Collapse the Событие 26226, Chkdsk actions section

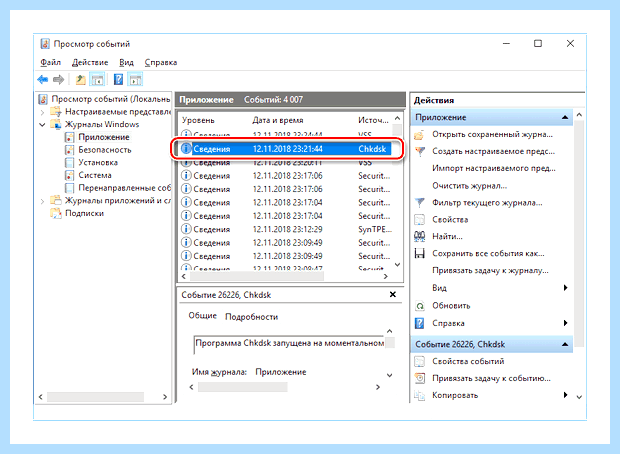pyautogui.click(x=565, y=344)
